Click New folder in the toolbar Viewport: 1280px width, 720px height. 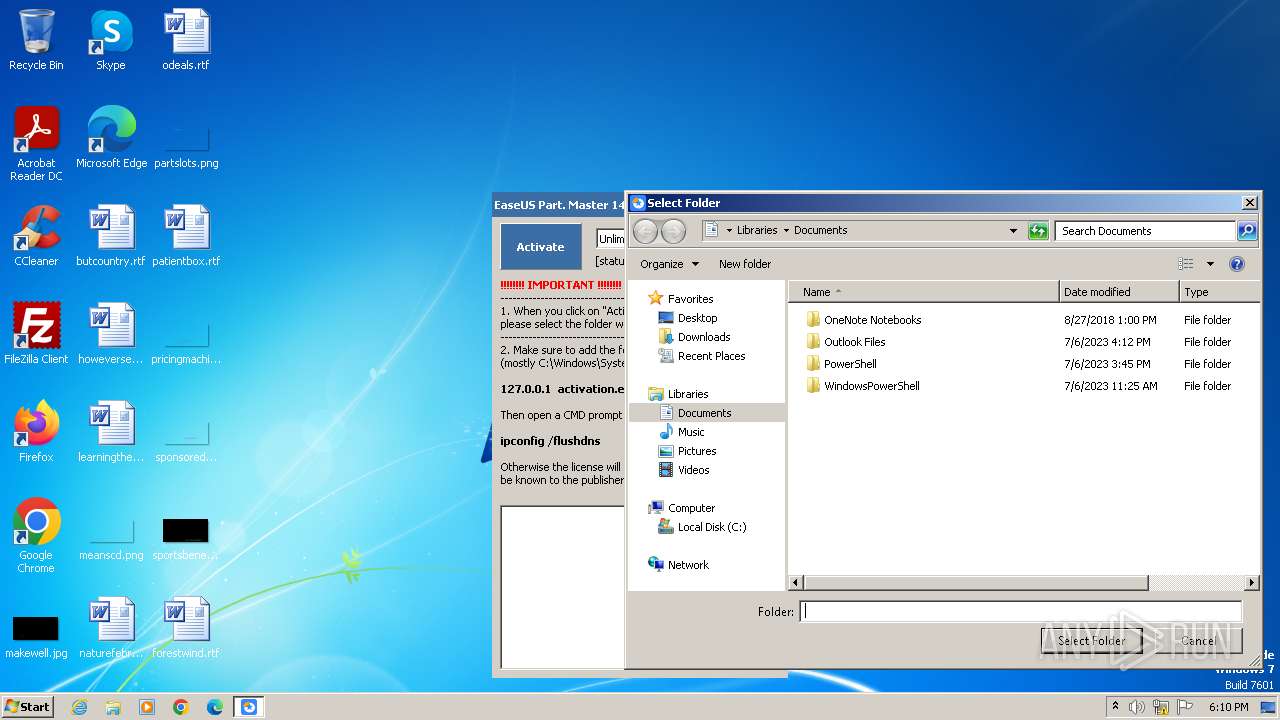745,264
